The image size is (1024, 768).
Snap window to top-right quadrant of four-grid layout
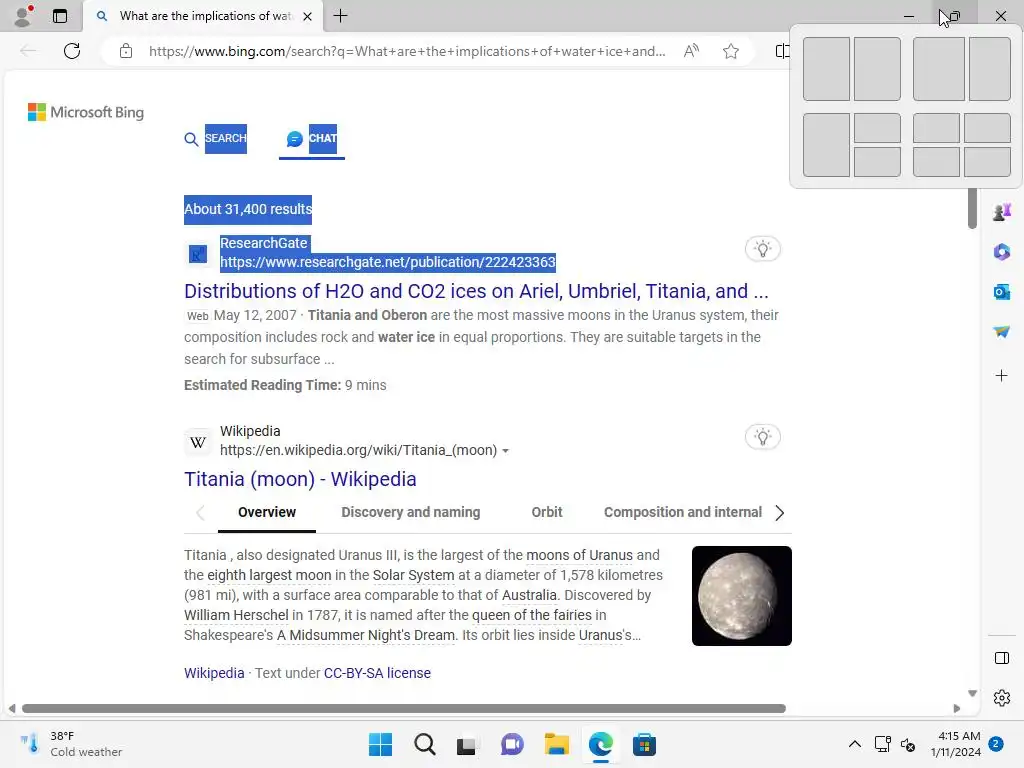[987, 127]
